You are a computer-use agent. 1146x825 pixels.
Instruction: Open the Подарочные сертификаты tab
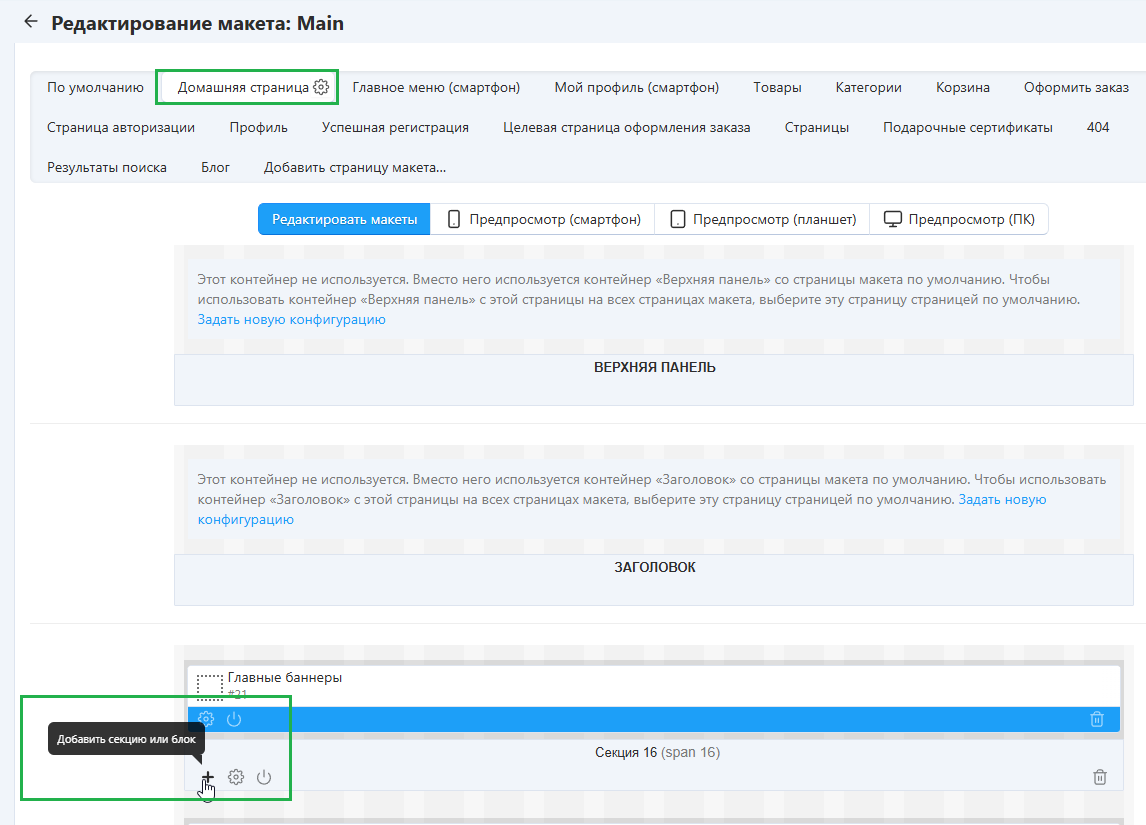click(967, 127)
